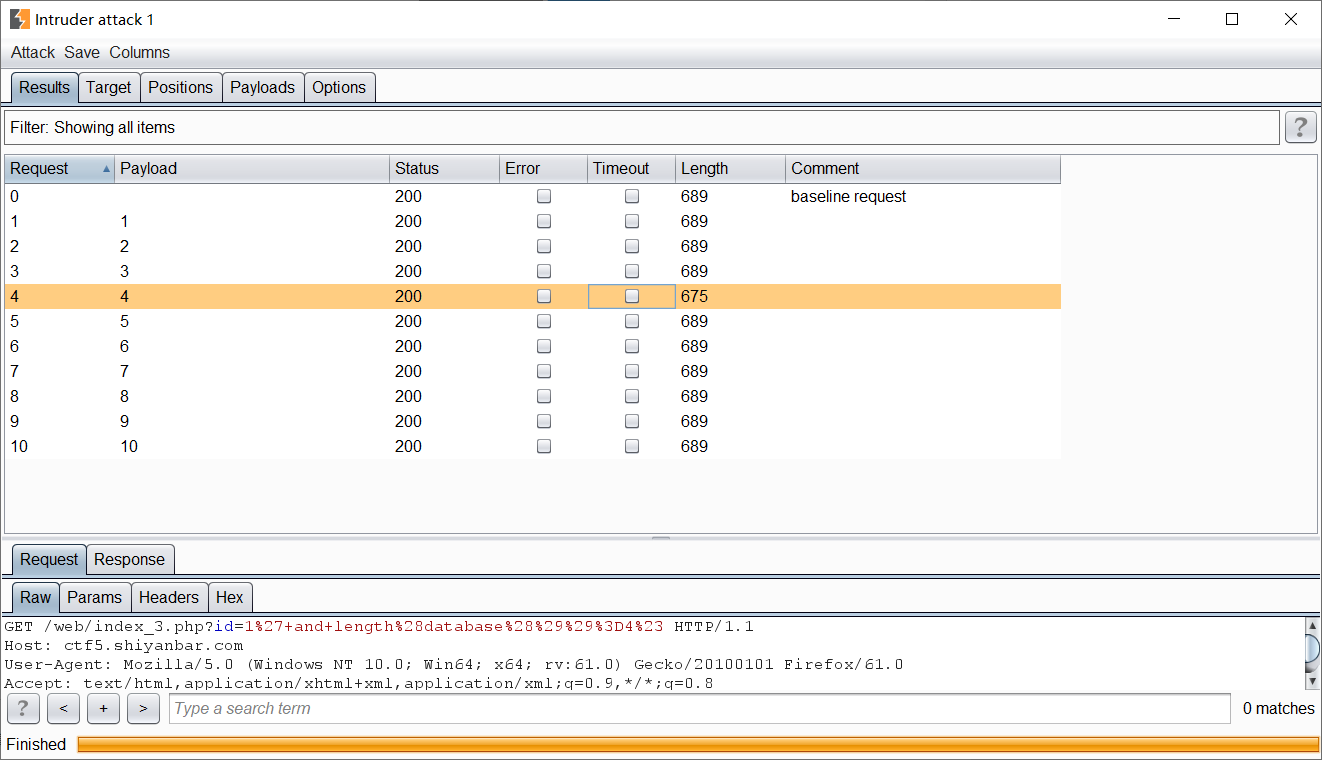1322x760 pixels.
Task: Show the Hex request view
Action: click(230, 598)
